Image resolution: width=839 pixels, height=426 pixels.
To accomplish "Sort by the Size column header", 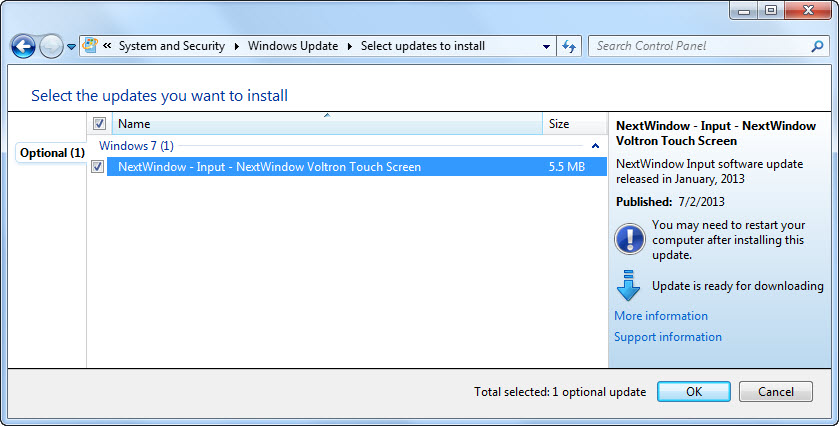I will pyautogui.click(x=575, y=124).
